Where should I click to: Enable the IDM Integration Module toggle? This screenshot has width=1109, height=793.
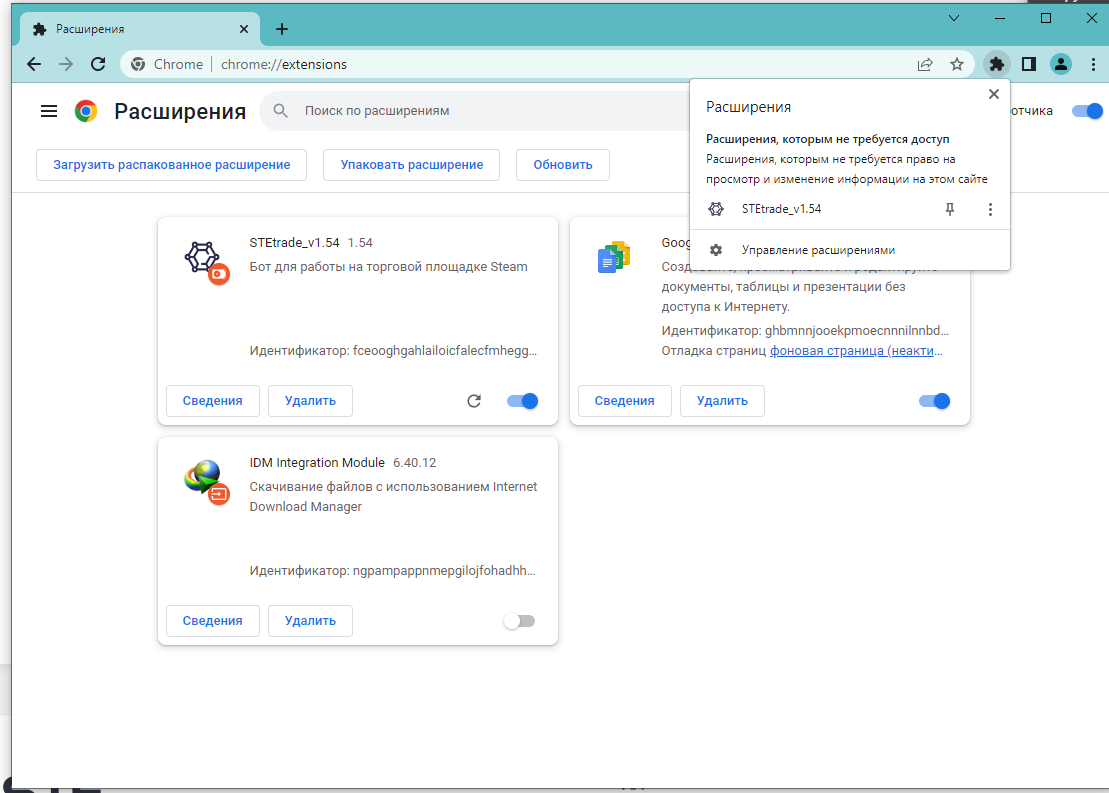520,621
